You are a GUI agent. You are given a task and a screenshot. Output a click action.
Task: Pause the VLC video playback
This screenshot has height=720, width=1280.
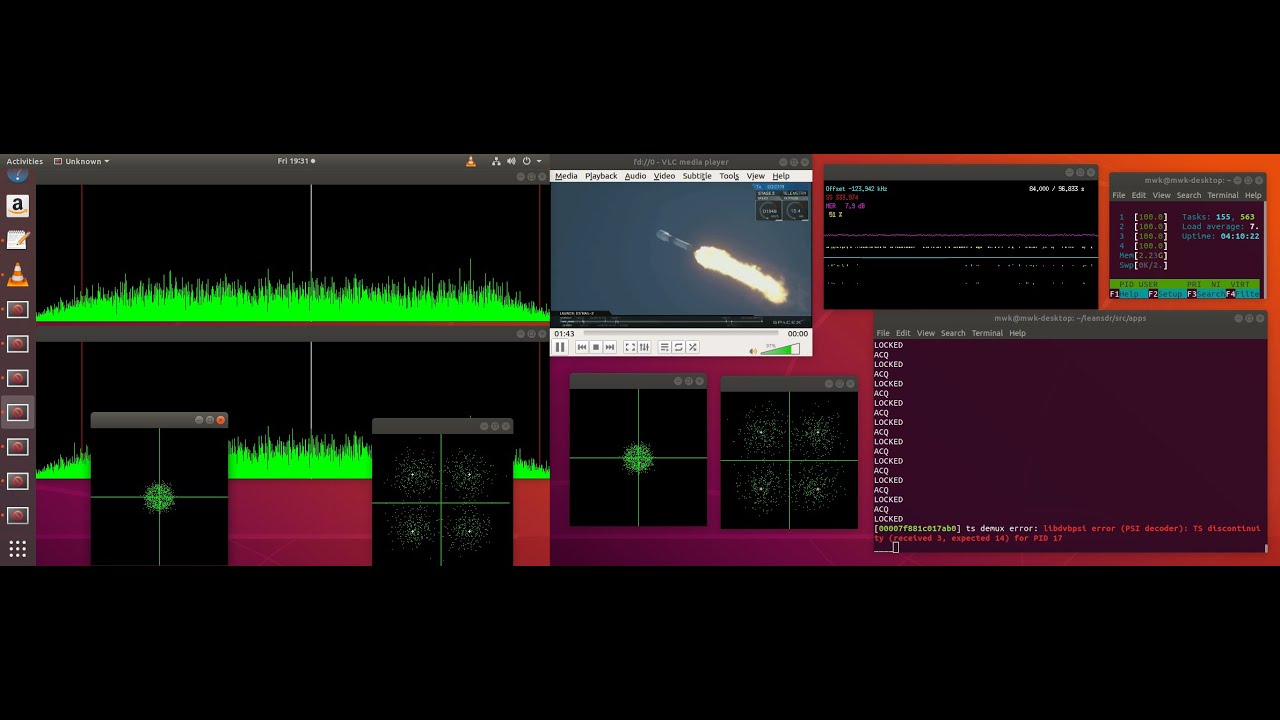click(560, 347)
